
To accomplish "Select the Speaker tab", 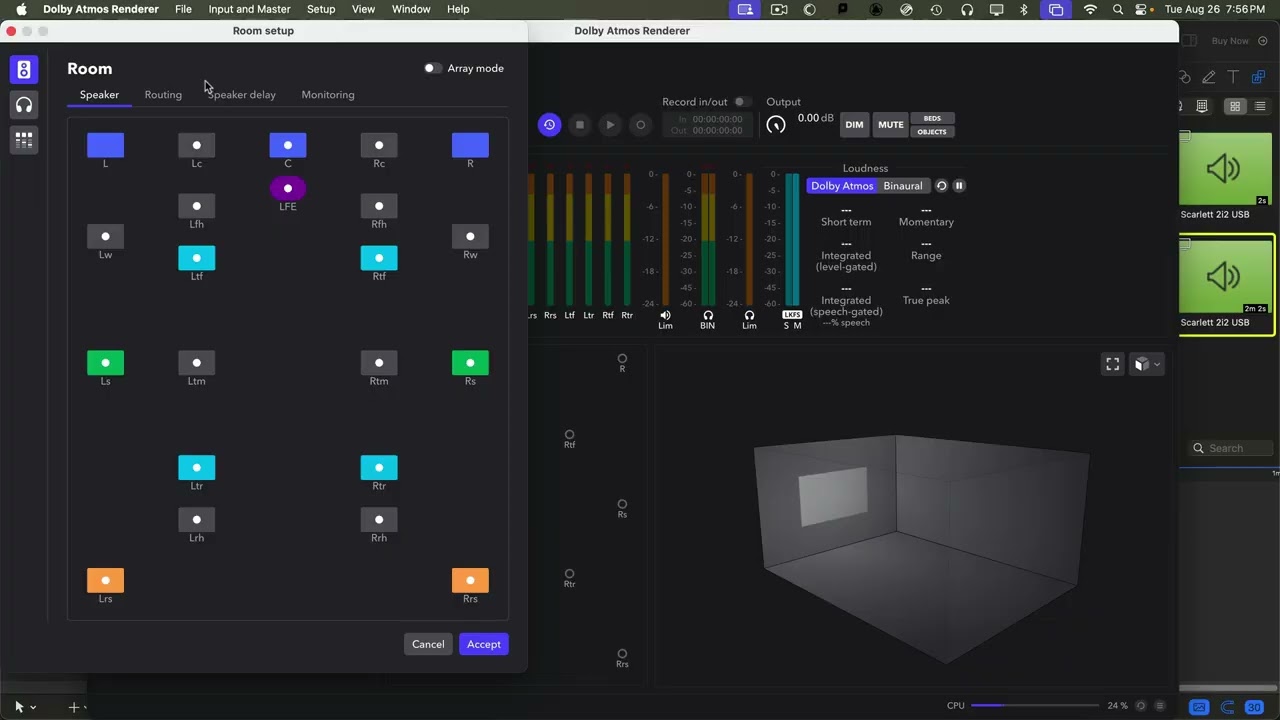I will click(x=99, y=95).
